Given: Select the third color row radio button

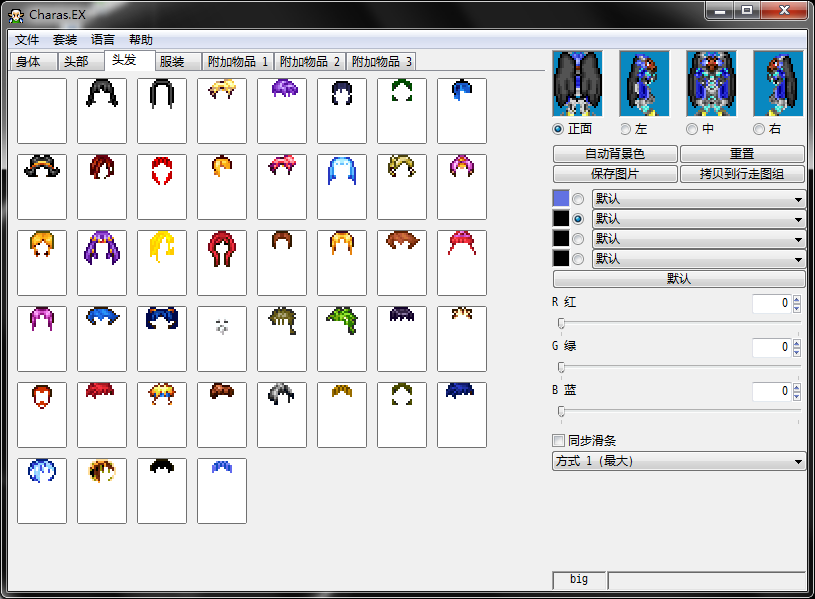Looking at the screenshot, I should tap(578, 239).
